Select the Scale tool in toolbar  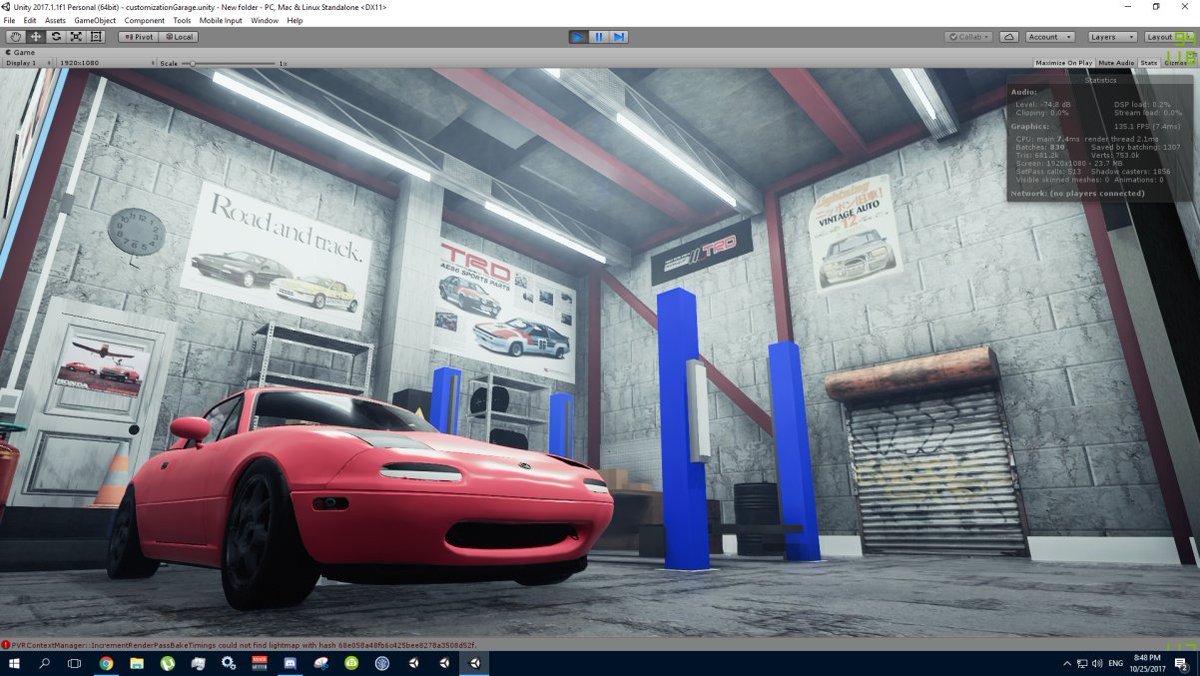click(x=76, y=37)
